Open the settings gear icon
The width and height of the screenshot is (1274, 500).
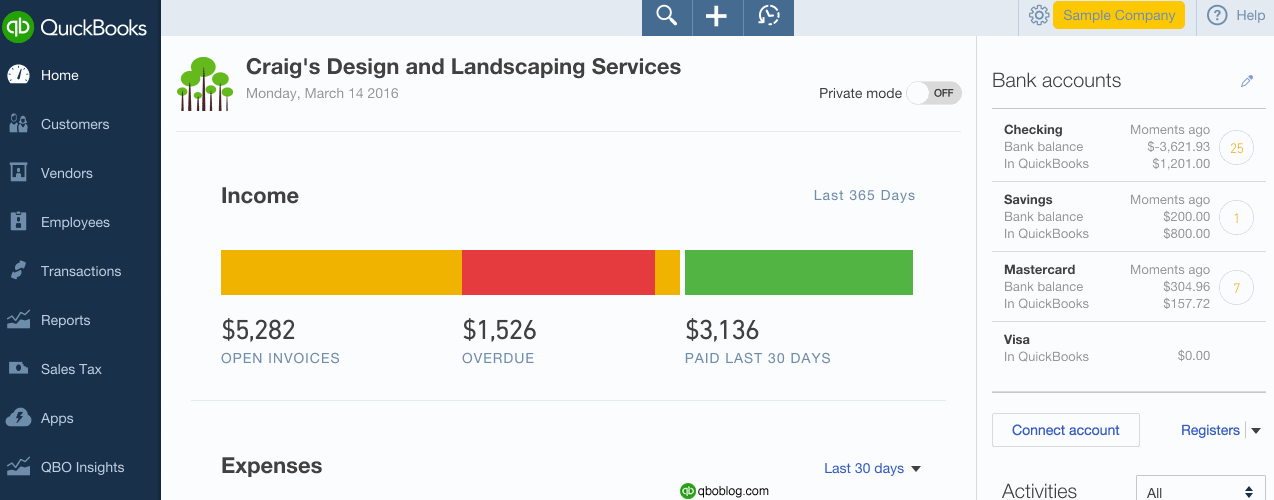(1038, 16)
